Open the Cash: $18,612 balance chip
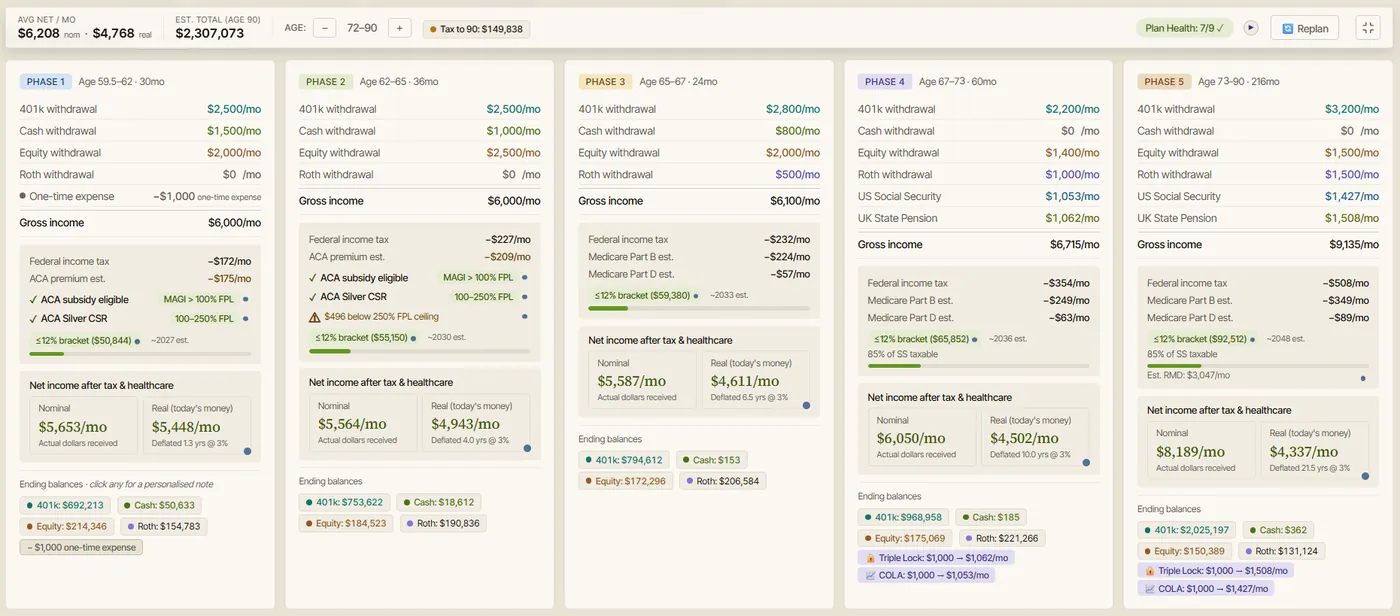The image size is (1400, 616). click(x=438, y=502)
